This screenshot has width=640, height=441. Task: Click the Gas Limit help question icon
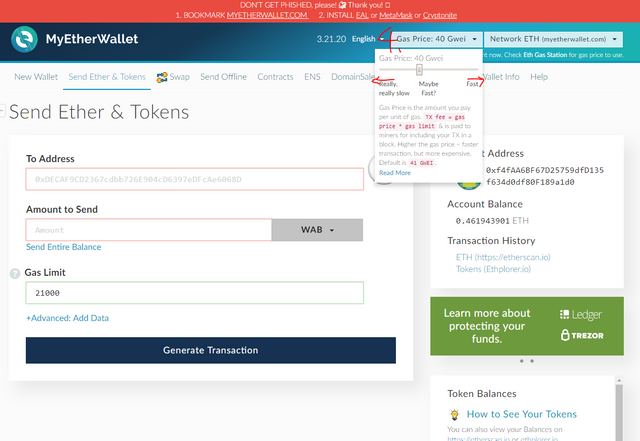(x=15, y=273)
